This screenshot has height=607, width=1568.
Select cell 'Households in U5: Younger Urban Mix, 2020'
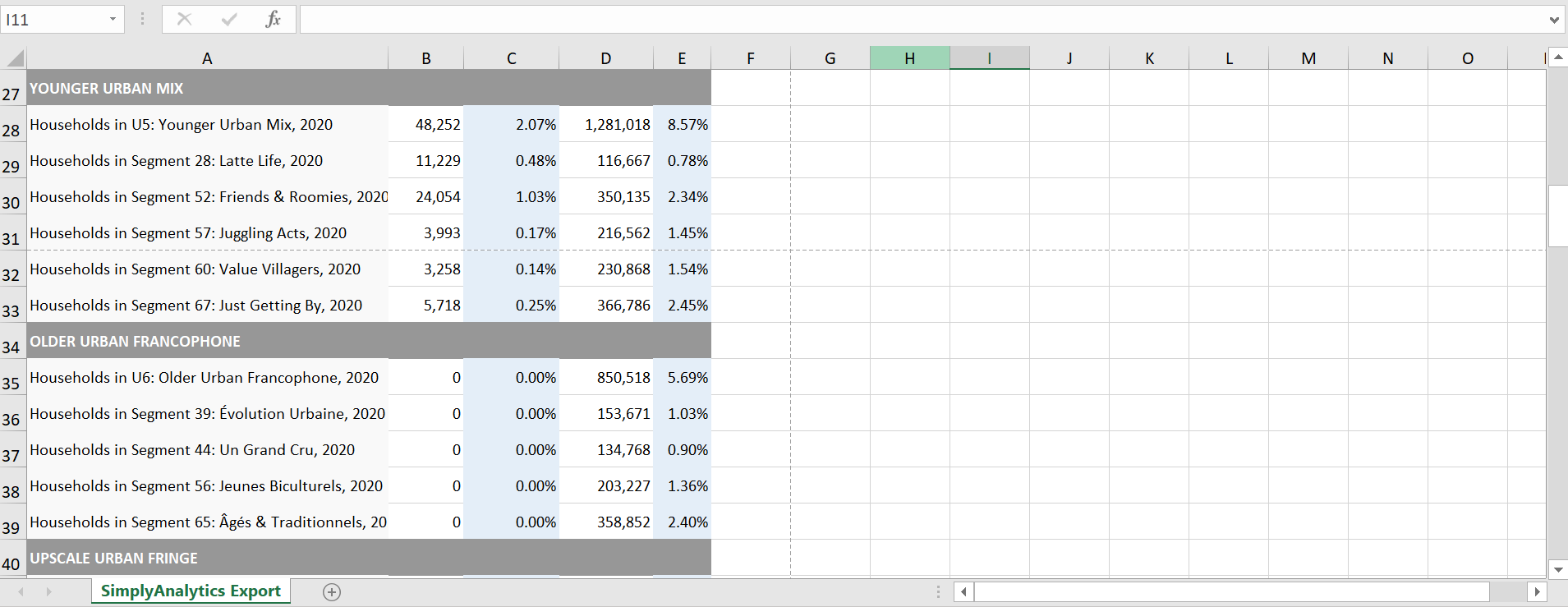(207, 124)
